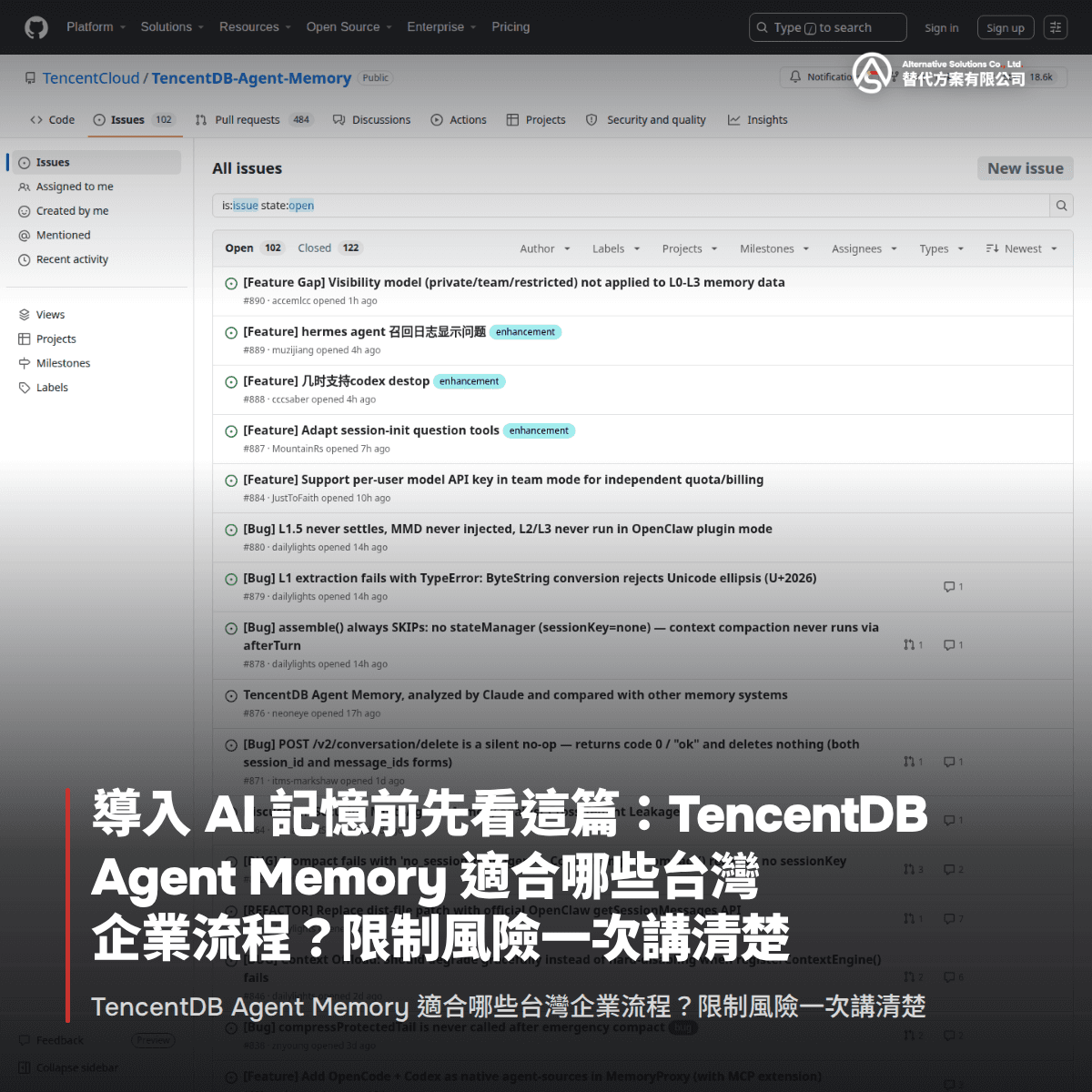Open the TencentDB-Agent-Memory repository link
Screen dimensions: 1092x1092
(x=251, y=78)
